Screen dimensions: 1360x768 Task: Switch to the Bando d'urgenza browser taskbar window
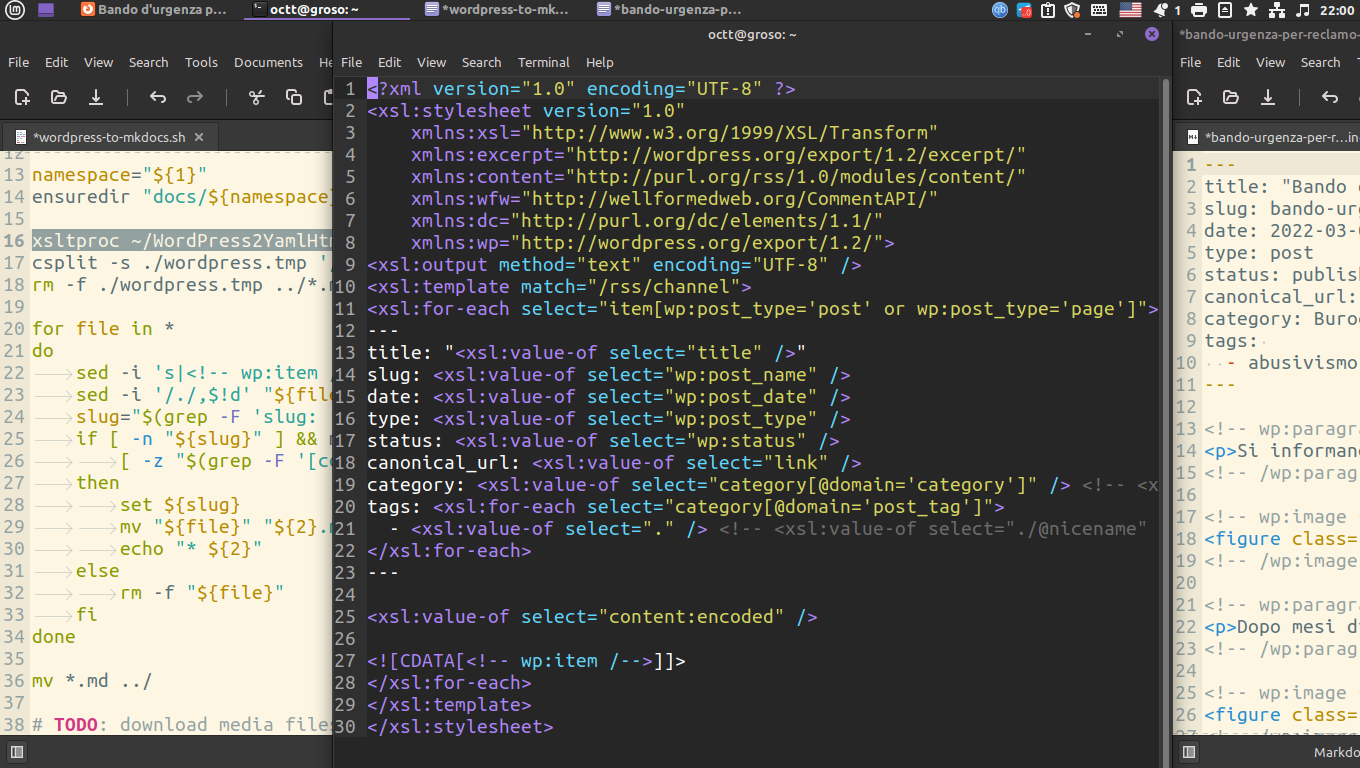click(156, 10)
